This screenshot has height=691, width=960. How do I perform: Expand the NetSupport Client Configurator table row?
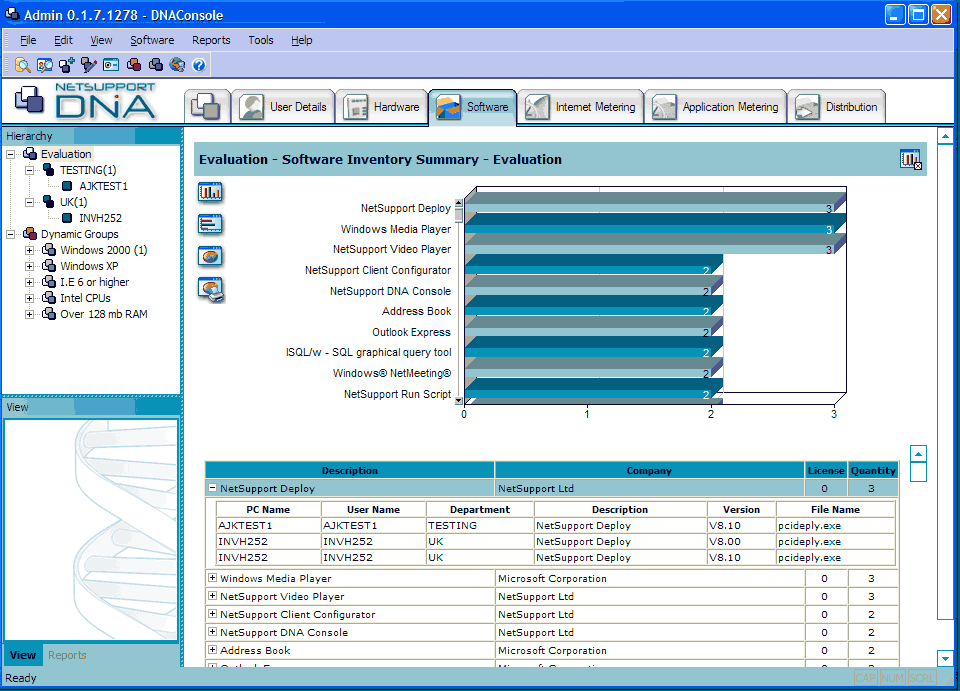click(x=212, y=614)
